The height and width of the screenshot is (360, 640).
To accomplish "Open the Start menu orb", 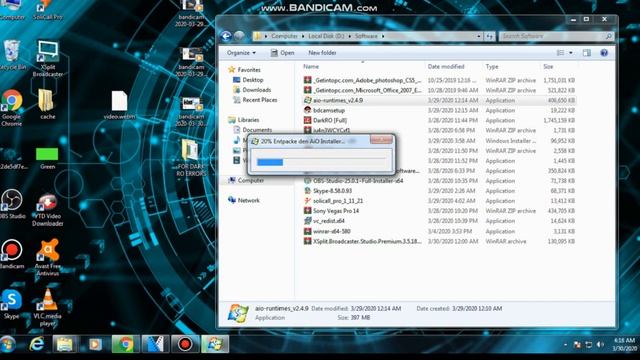I will [x=7, y=344].
